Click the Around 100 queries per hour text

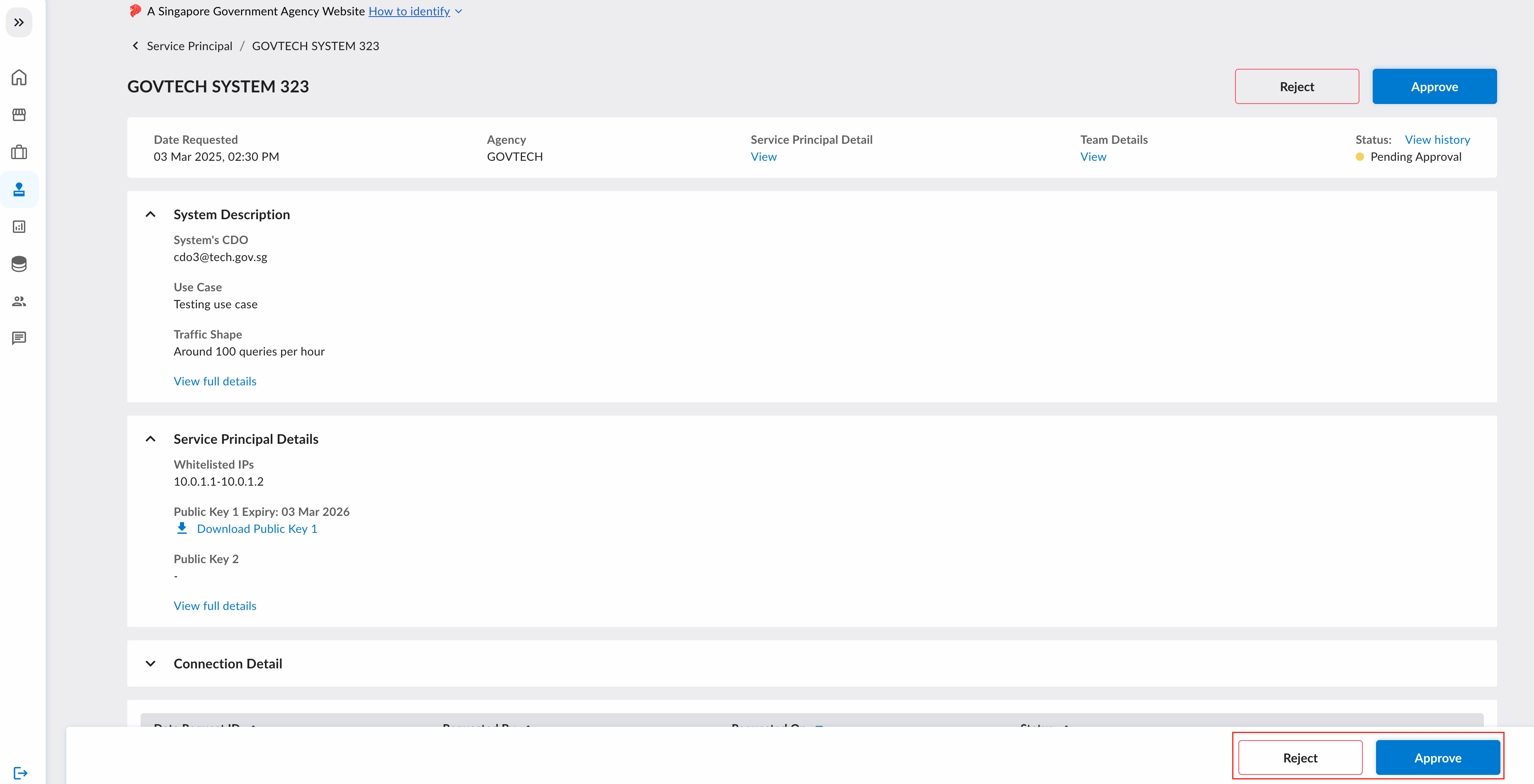(x=249, y=351)
